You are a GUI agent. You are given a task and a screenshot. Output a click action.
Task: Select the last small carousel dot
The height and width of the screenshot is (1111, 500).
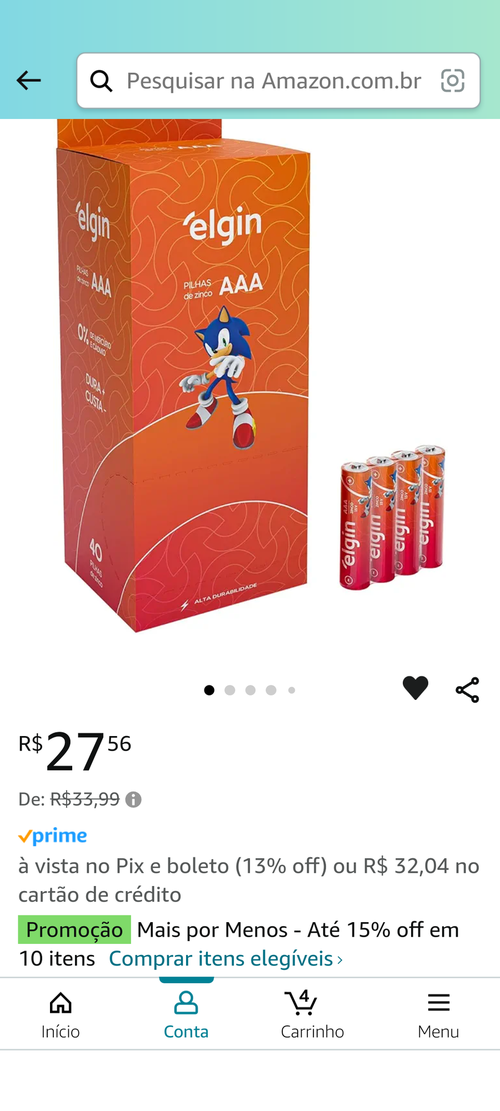(291, 690)
